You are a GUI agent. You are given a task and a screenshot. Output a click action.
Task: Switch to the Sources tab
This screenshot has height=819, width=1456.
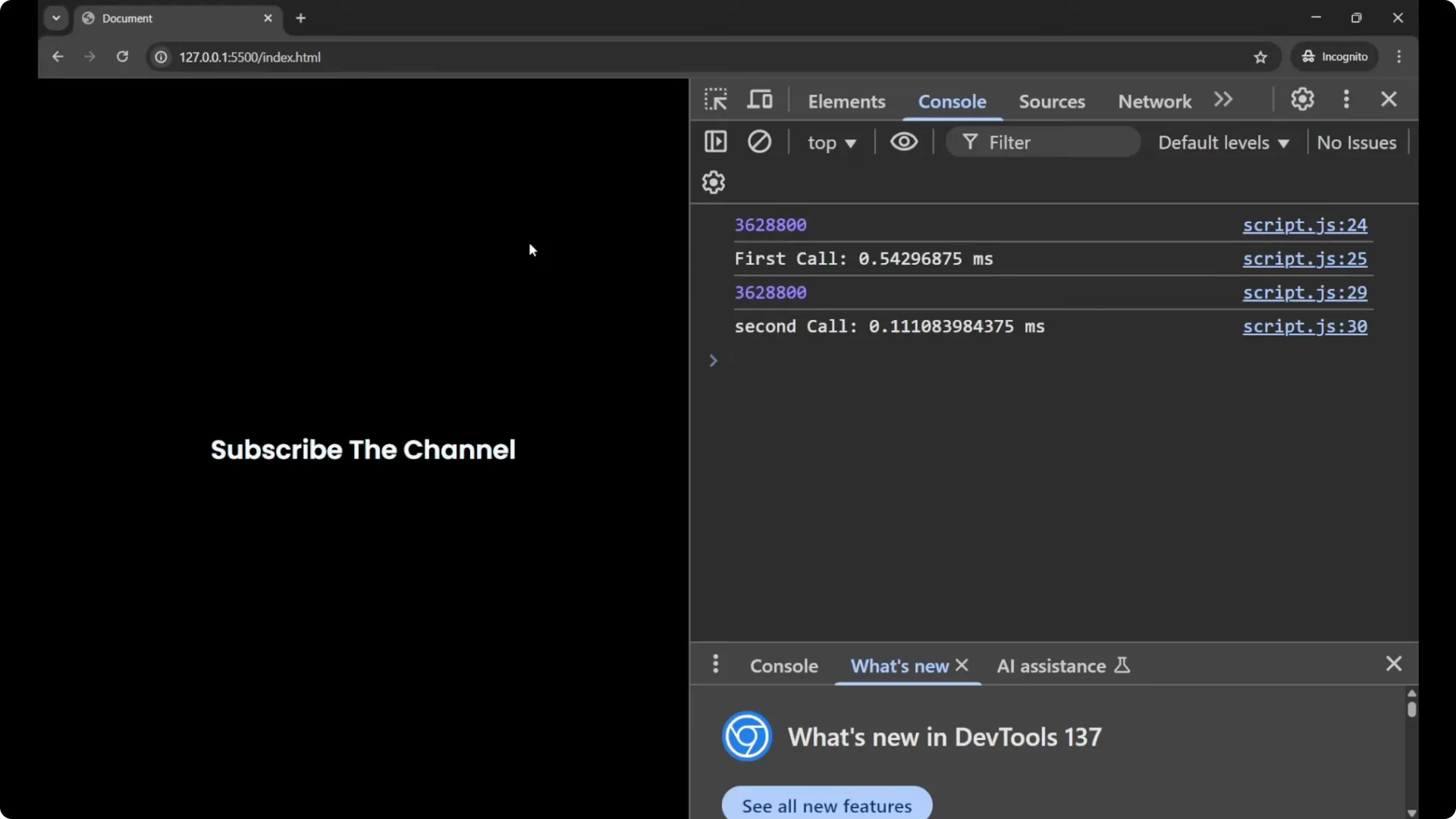click(1051, 101)
